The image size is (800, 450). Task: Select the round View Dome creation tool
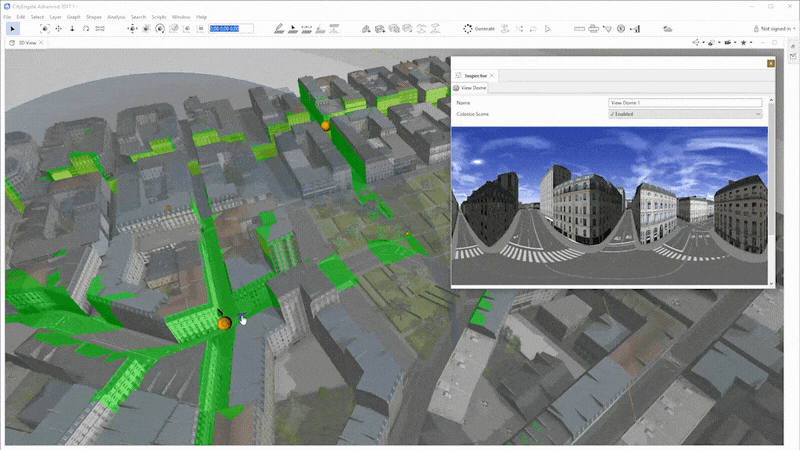click(621, 29)
